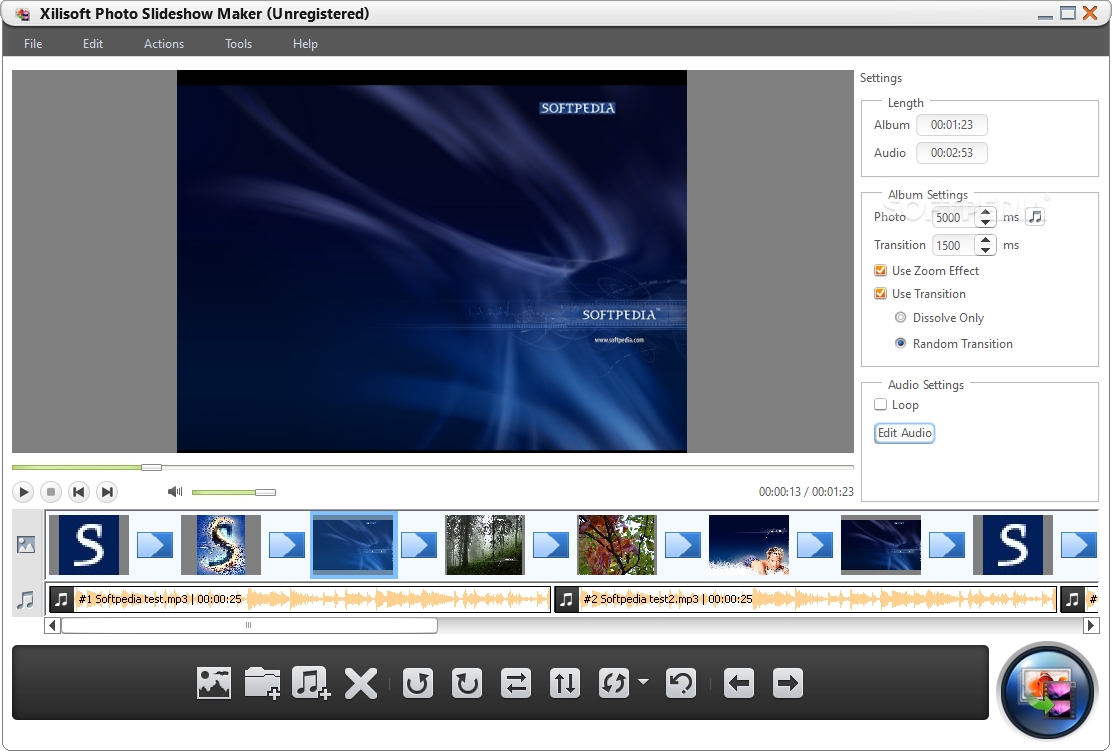Click the Audio length 00:02:53 field
Screen dimensions: 1112x751
pyautogui.click(x=952, y=152)
